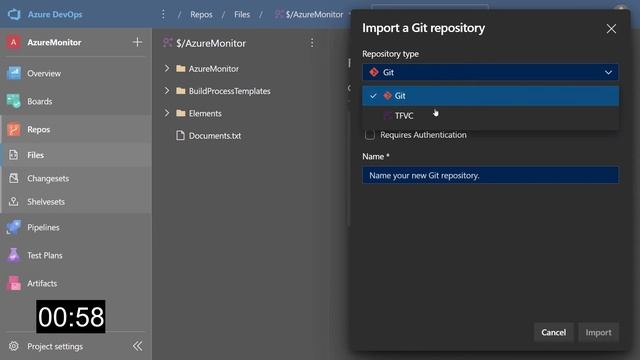This screenshot has width=640, height=360.
Task: Click the Project settings label
Action: [55, 346]
